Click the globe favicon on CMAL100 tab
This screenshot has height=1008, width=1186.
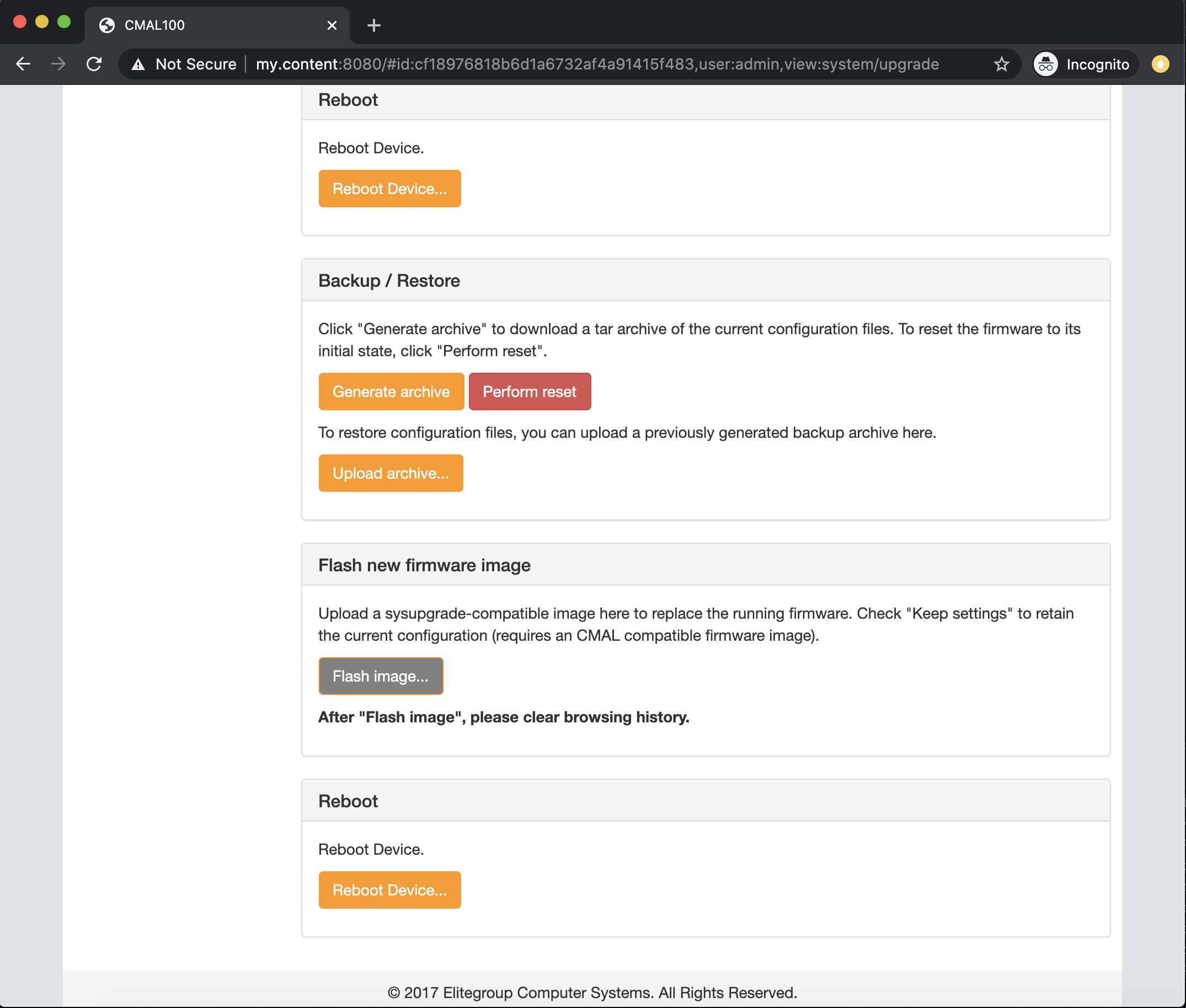(x=107, y=25)
